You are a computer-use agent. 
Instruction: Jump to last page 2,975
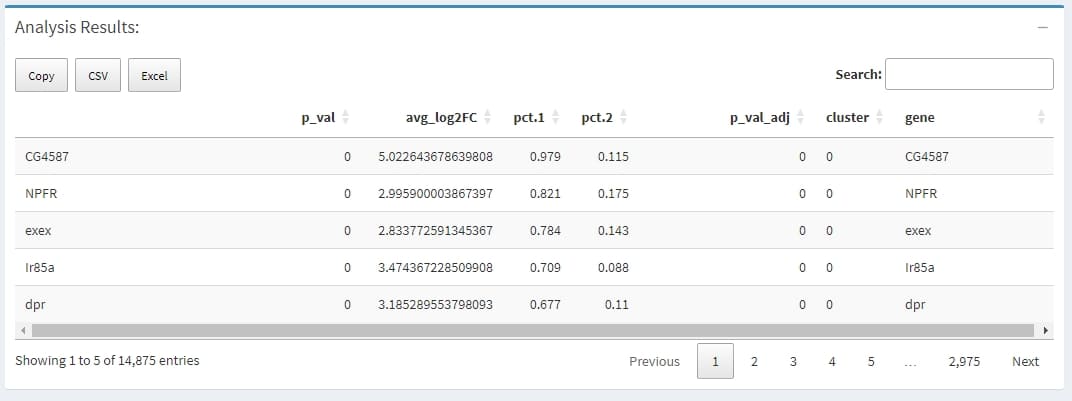point(964,361)
